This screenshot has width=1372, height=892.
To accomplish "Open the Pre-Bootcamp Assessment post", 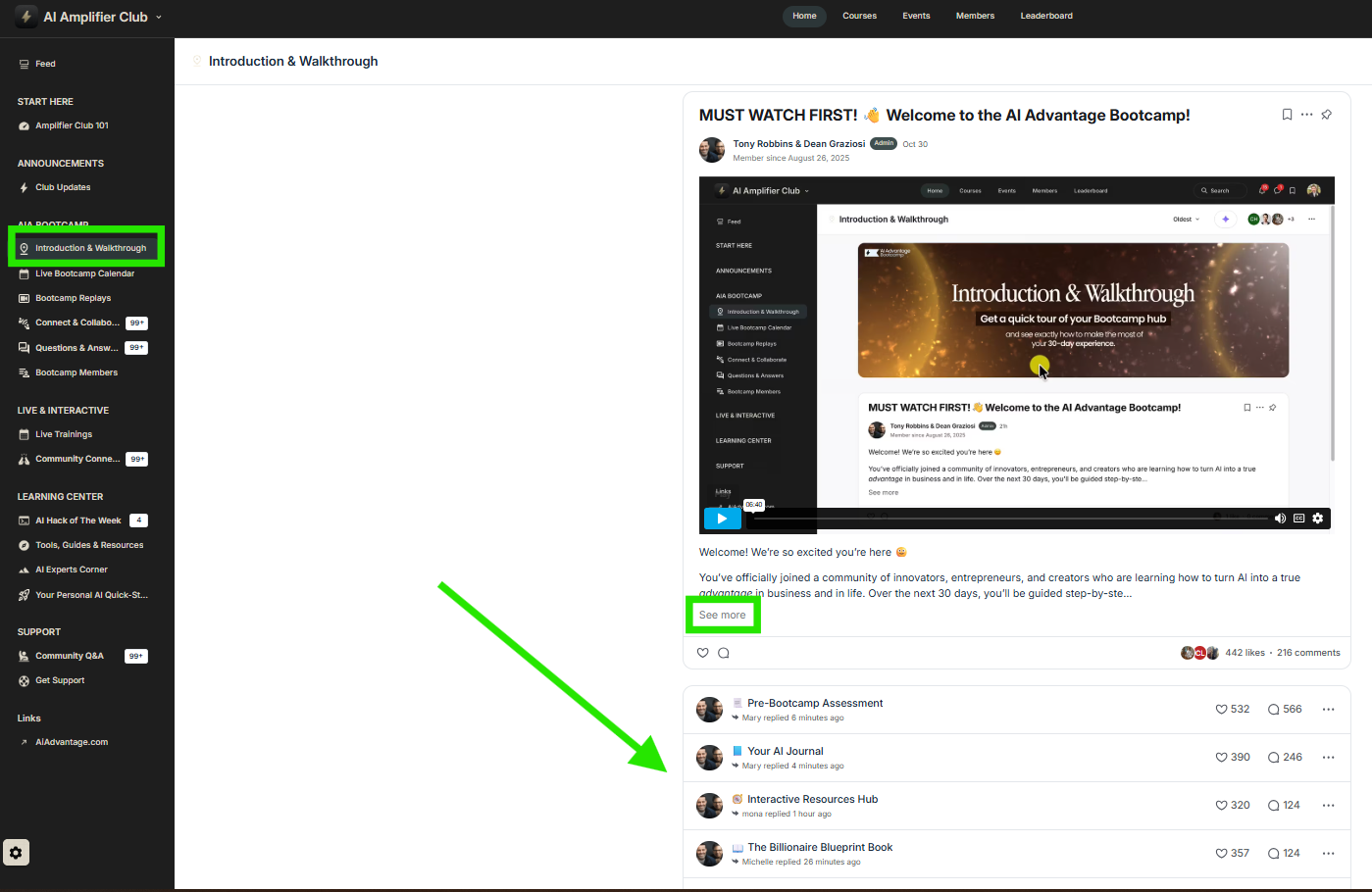I will [815, 703].
